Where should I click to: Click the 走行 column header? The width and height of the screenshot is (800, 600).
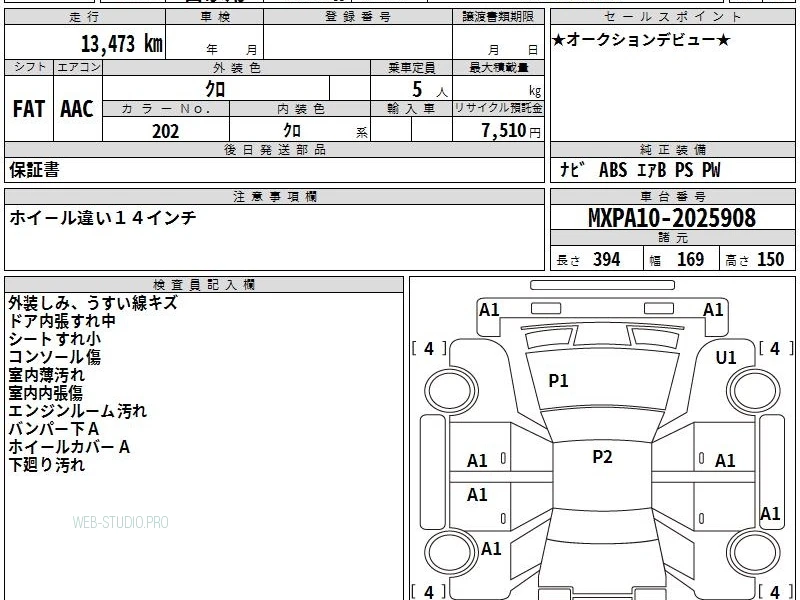pos(85,17)
